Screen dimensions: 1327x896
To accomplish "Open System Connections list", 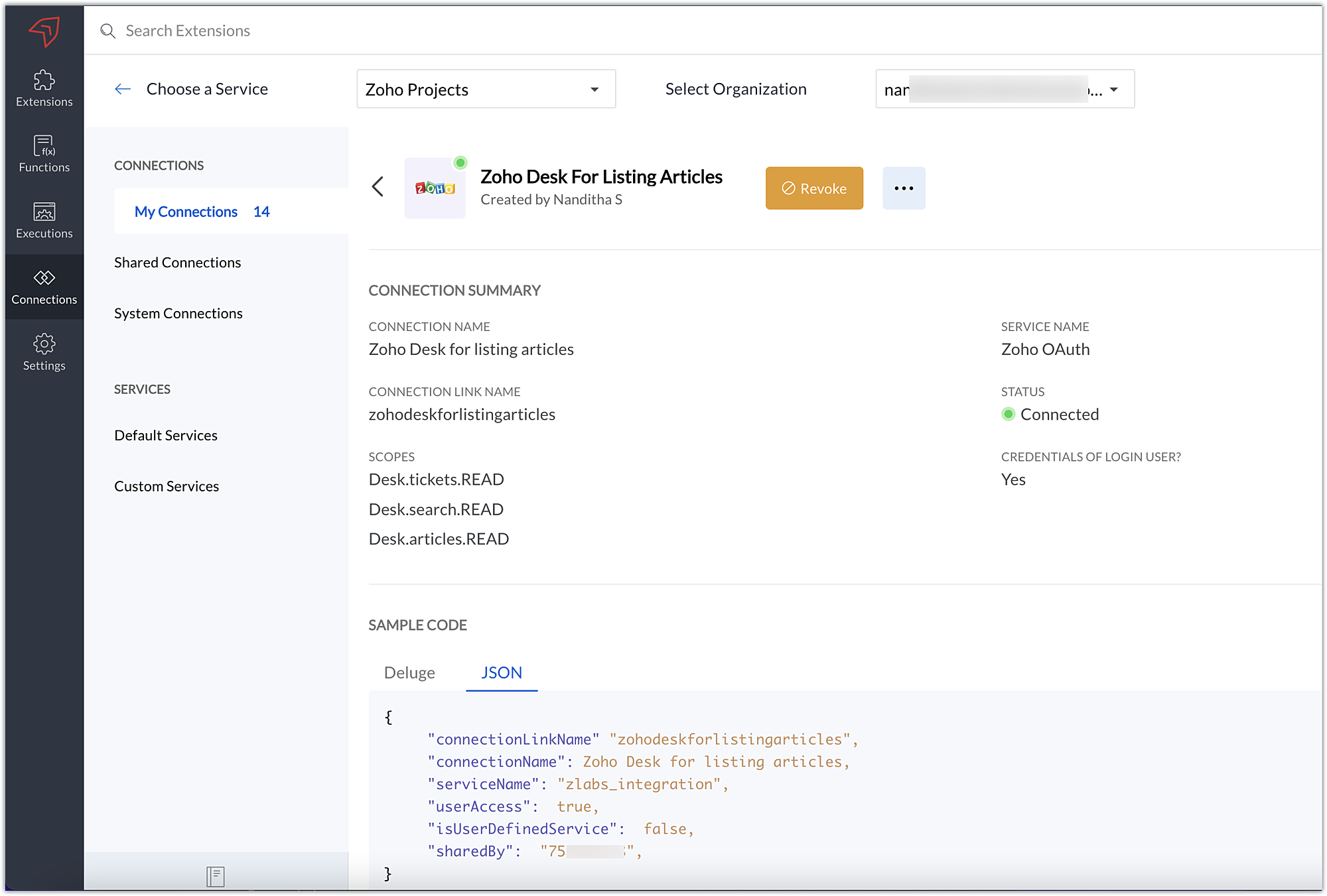I will click(x=178, y=313).
